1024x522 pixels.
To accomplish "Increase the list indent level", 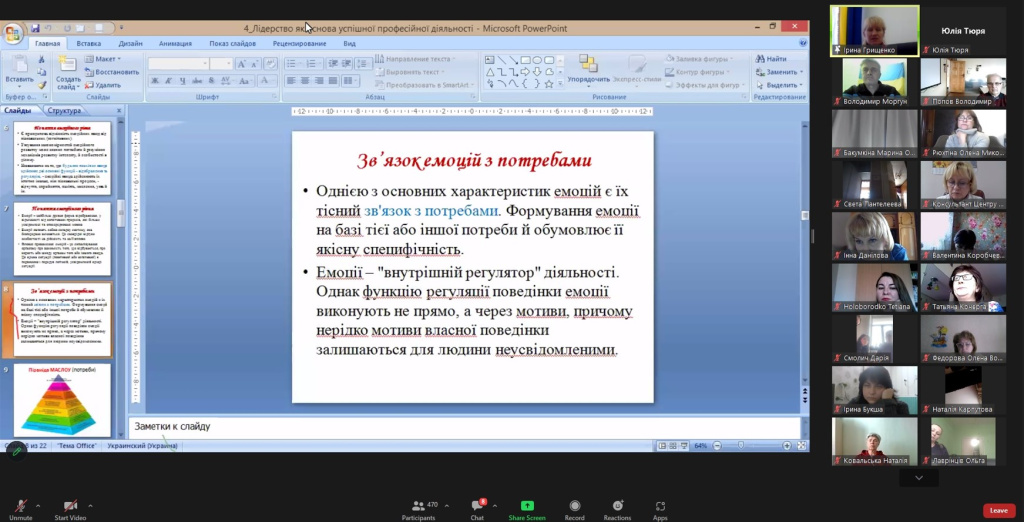I will (346, 64).
